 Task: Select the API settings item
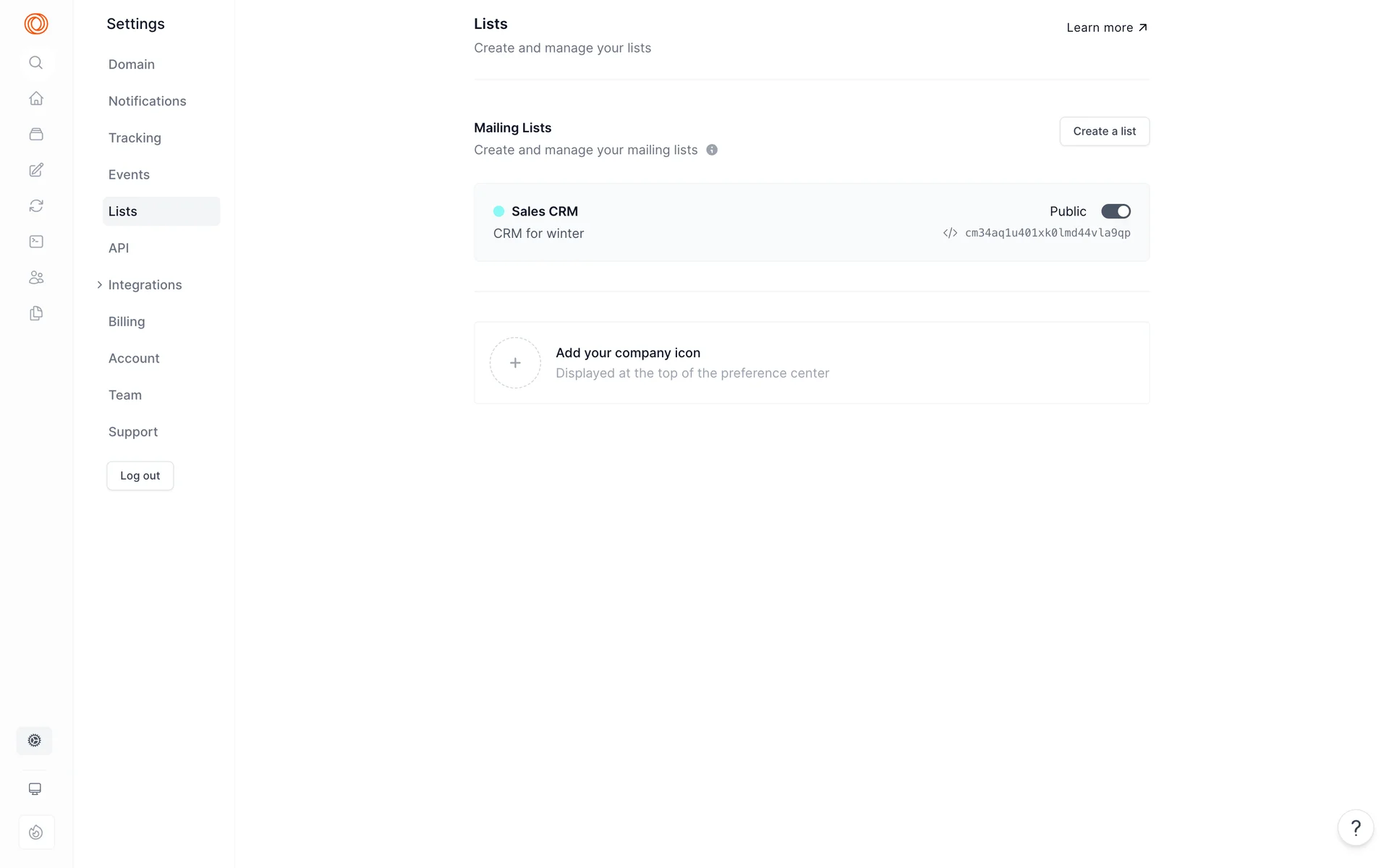point(119,248)
